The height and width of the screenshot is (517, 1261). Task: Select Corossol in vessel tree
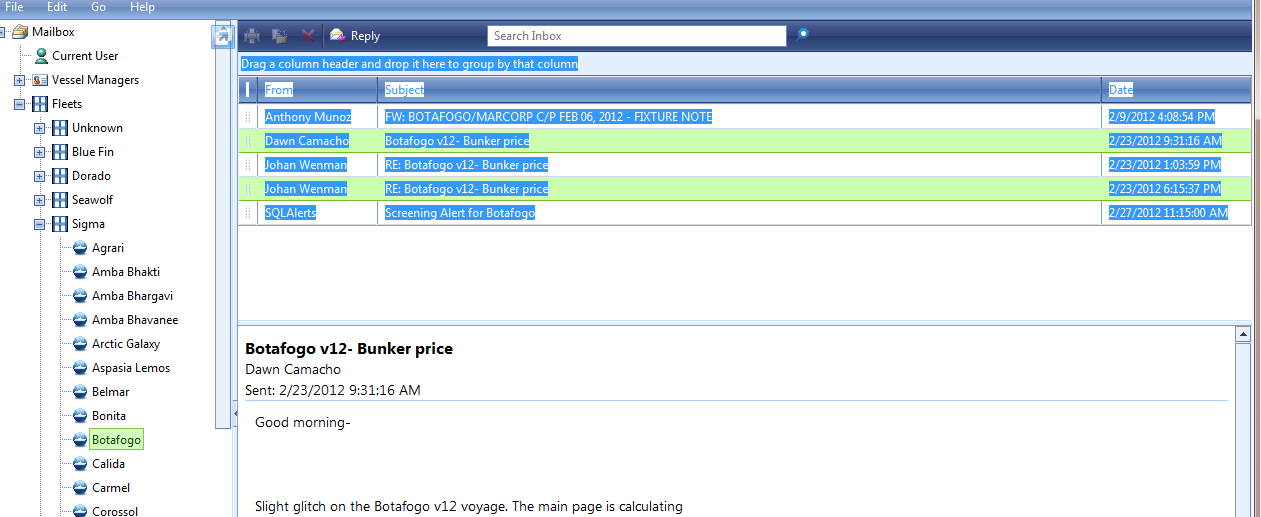coord(115,510)
